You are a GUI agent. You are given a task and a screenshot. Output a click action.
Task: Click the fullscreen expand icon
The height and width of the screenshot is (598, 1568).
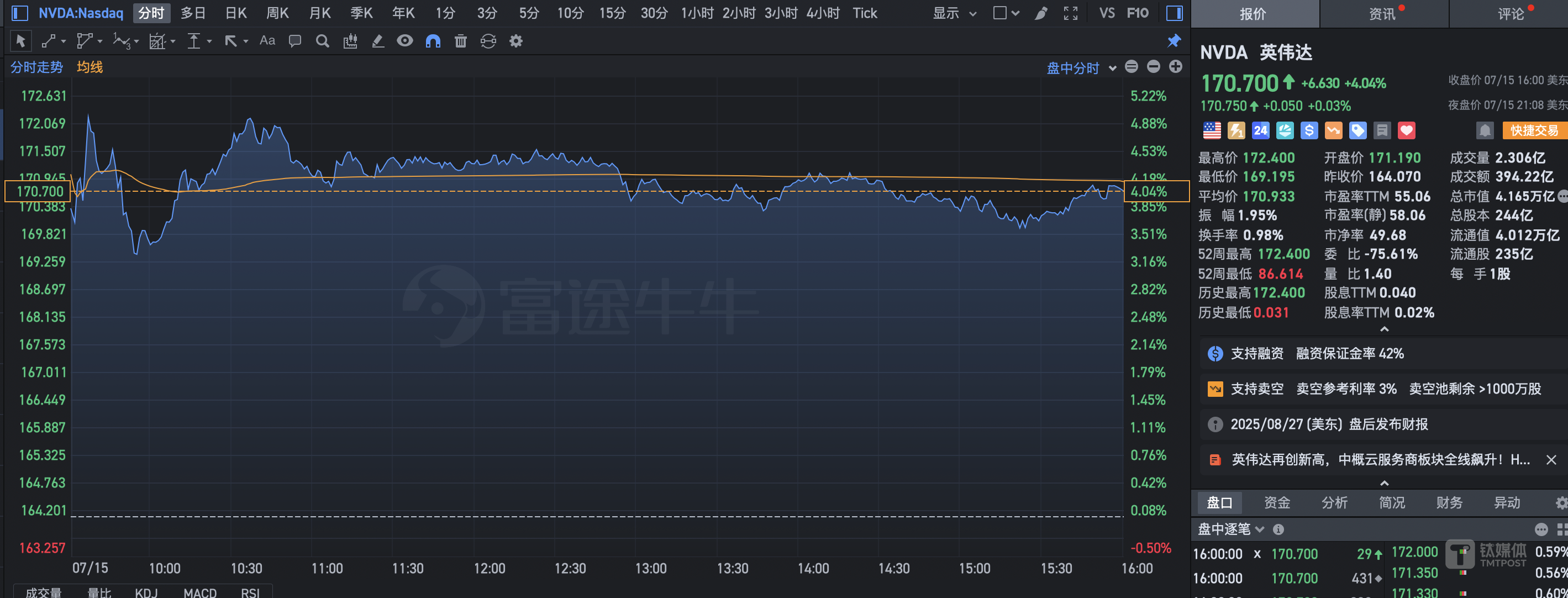click(1071, 13)
